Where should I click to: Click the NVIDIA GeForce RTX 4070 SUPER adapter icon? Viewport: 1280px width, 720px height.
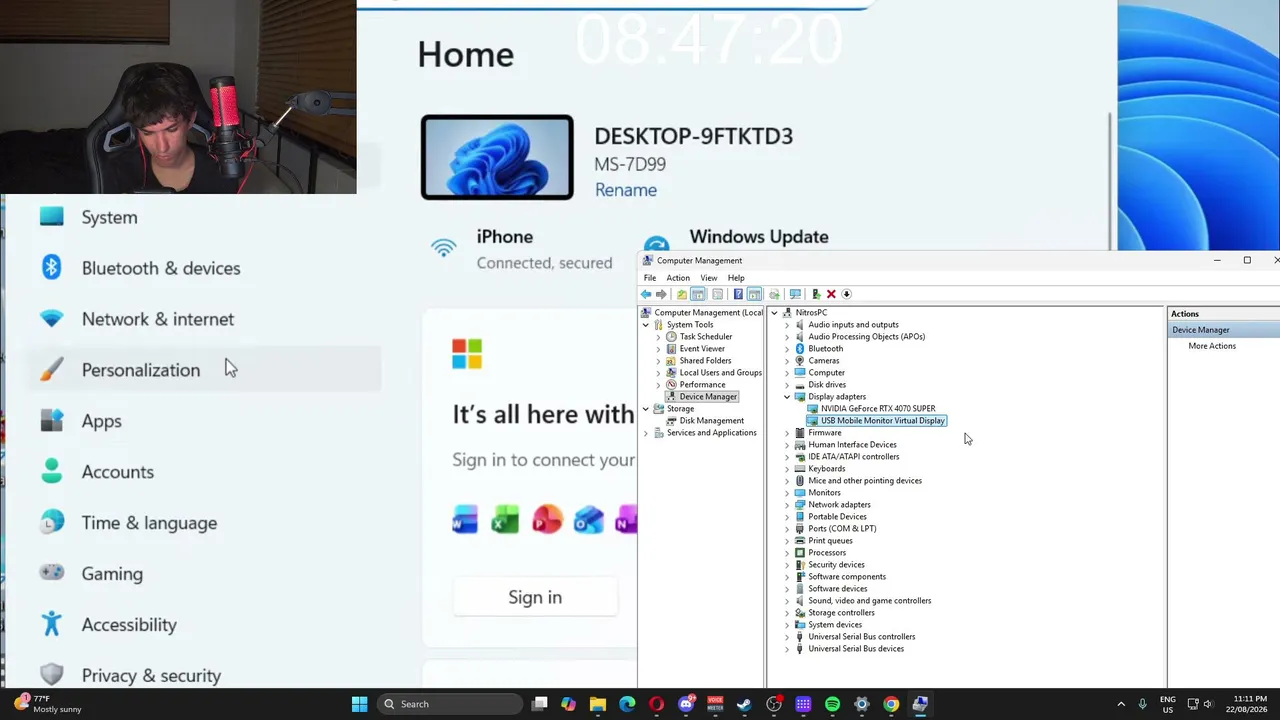(812, 409)
